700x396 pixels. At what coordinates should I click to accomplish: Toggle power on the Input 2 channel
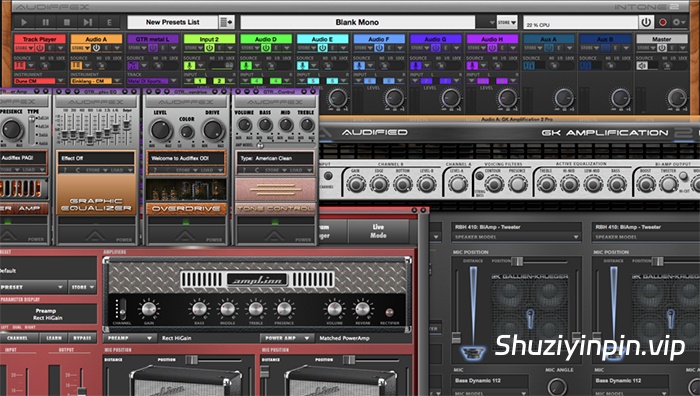[x=209, y=48]
